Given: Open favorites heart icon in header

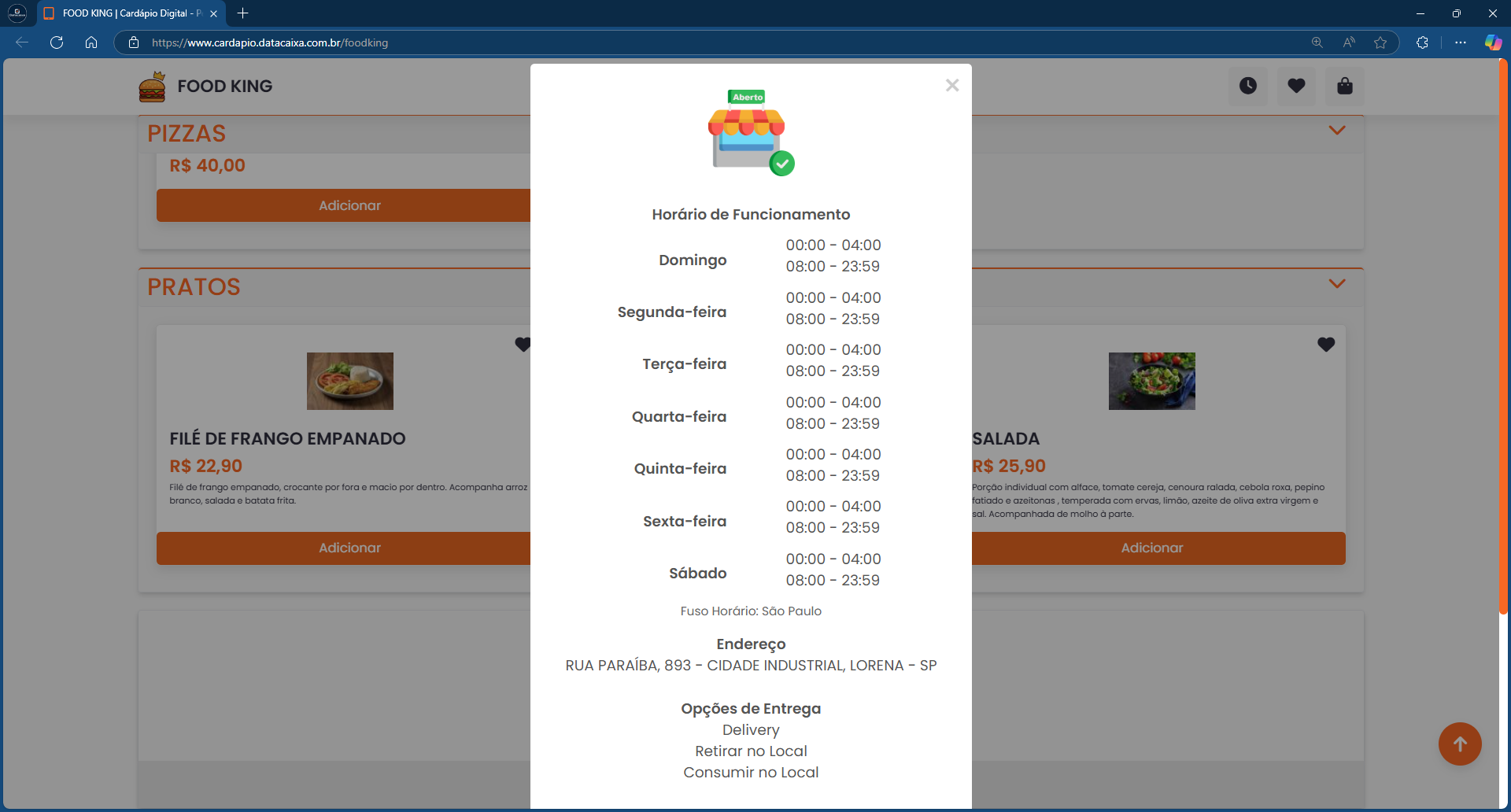Looking at the screenshot, I should [1296, 86].
